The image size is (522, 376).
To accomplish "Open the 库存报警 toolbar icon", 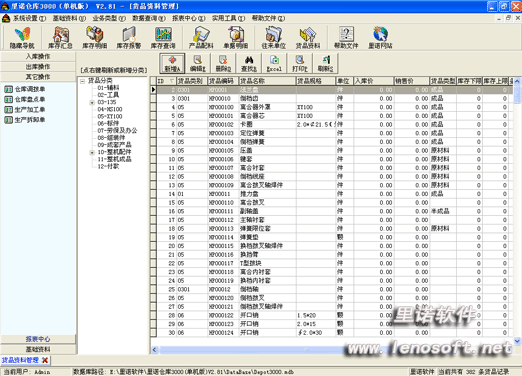I will point(129,38).
